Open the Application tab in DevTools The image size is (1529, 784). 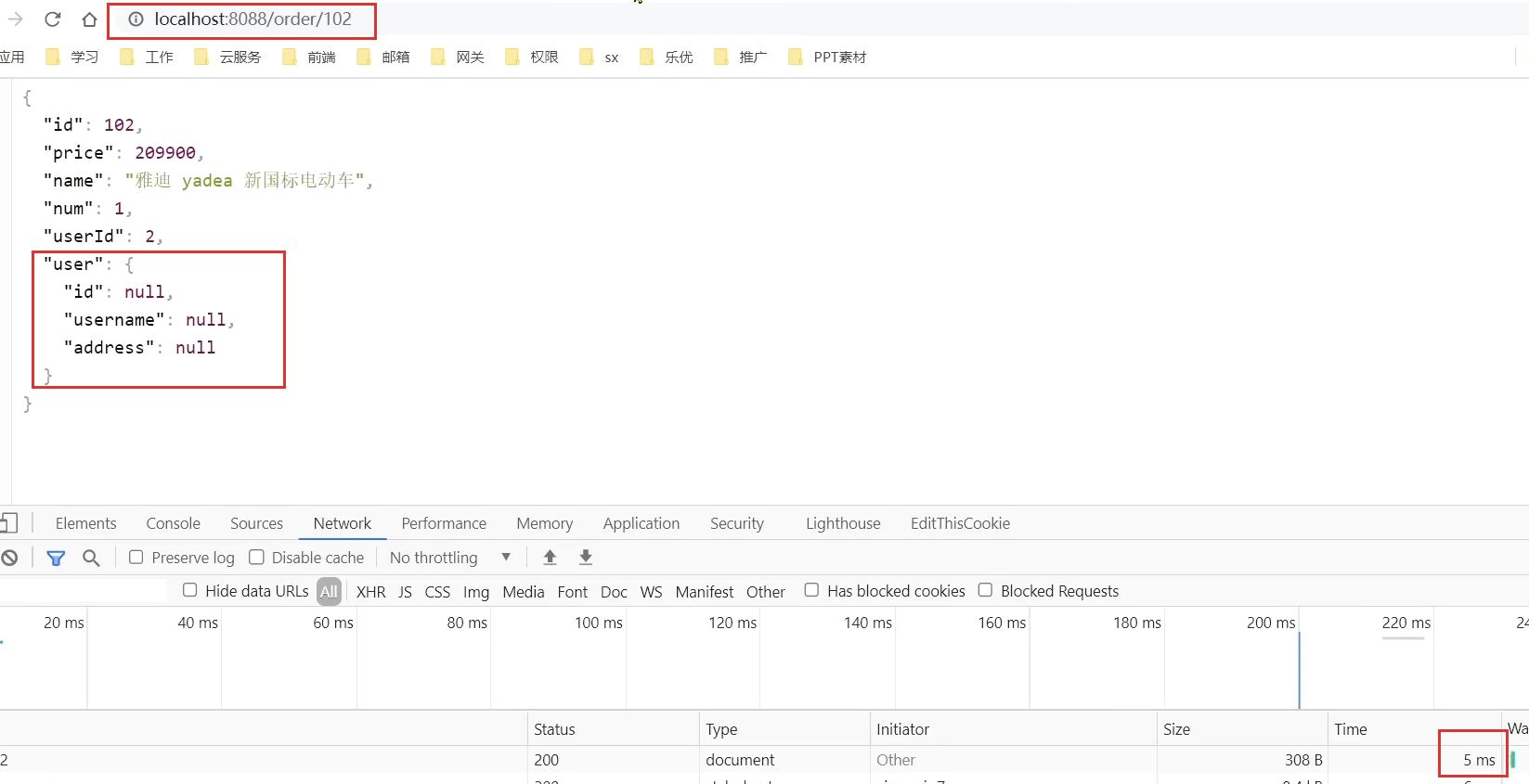[641, 523]
